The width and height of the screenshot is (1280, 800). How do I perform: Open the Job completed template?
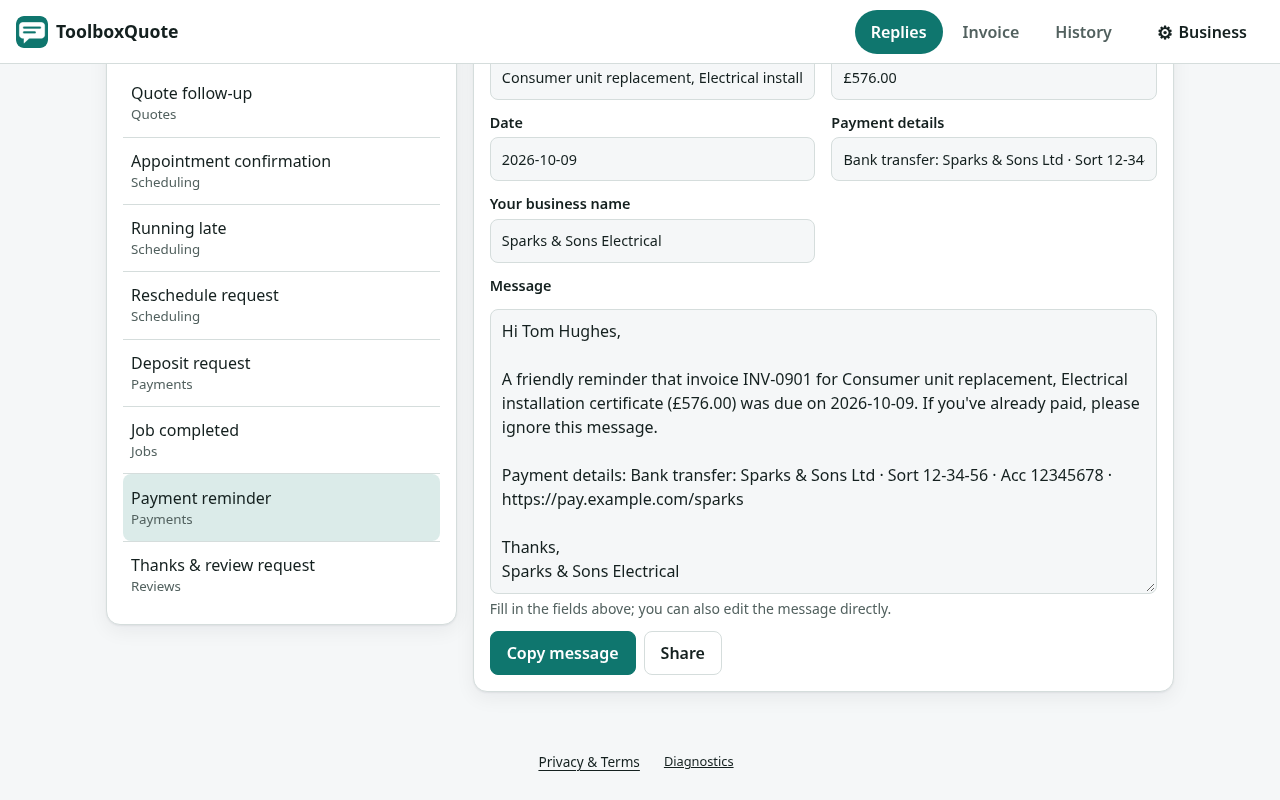coord(281,440)
